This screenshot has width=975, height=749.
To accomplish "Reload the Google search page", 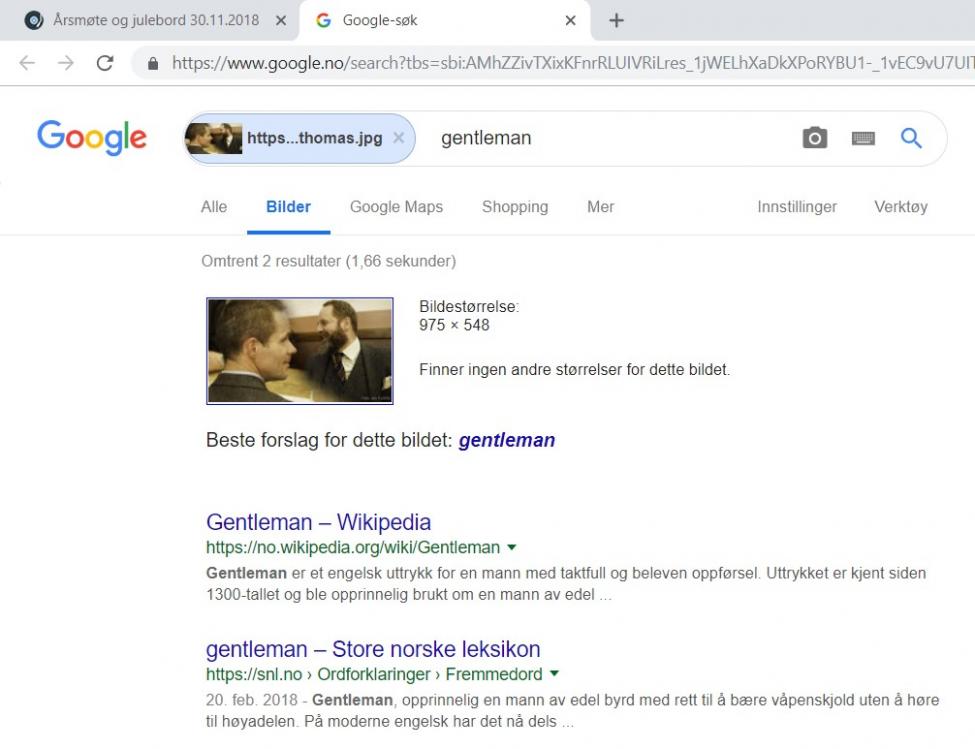I will pos(105,63).
